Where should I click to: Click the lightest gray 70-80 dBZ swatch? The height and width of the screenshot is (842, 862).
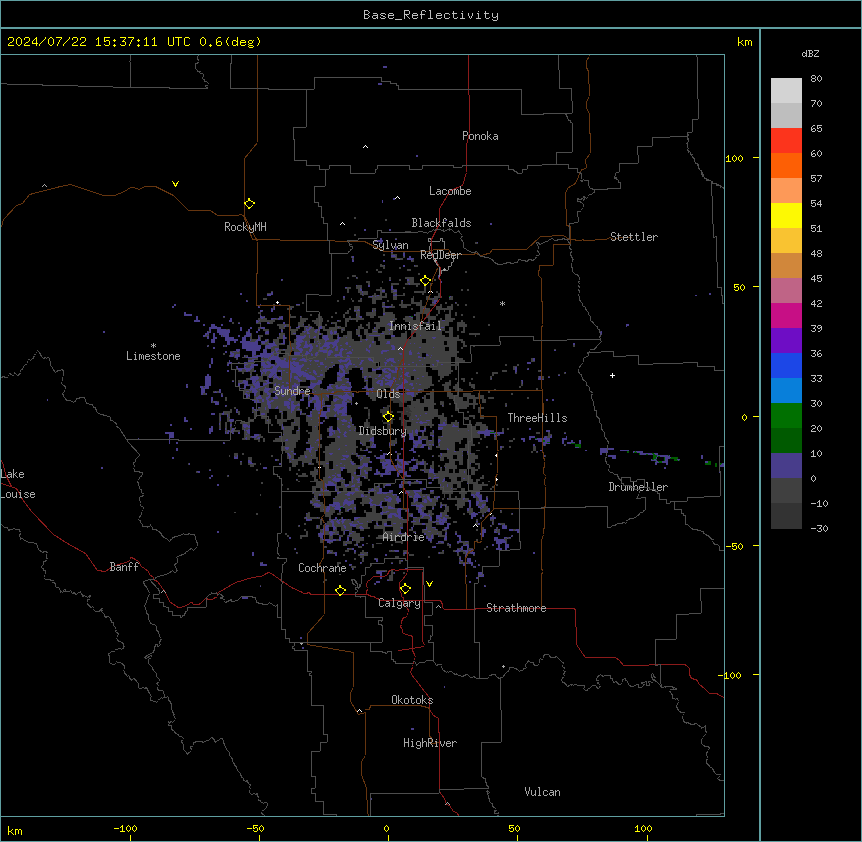coord(786,90)
